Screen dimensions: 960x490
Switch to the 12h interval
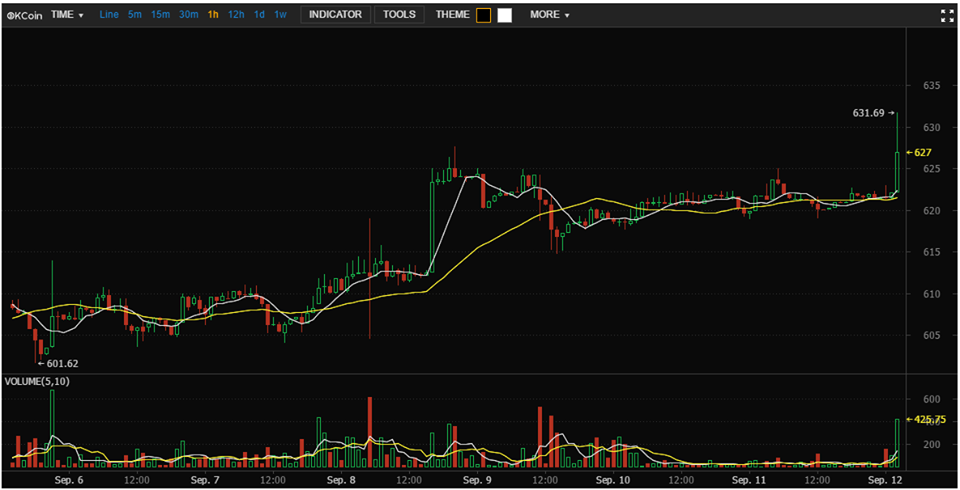(236, 15)
